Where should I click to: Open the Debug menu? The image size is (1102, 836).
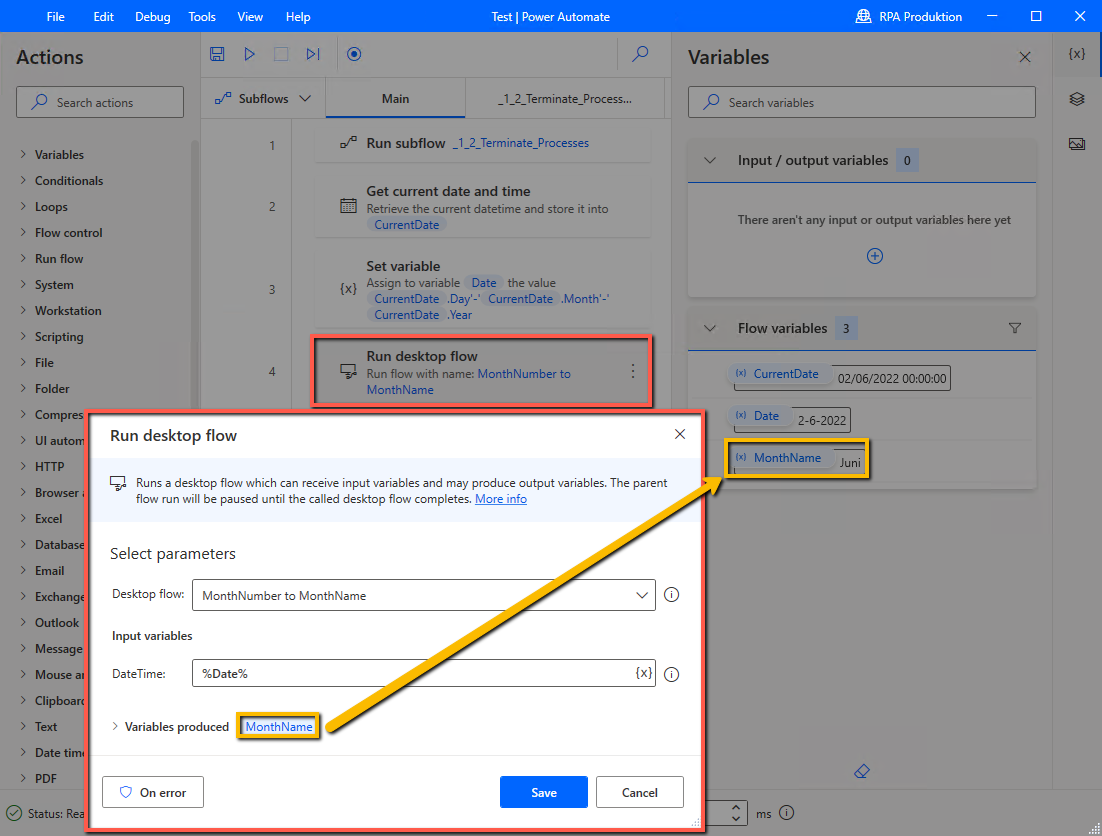point(153,17)
